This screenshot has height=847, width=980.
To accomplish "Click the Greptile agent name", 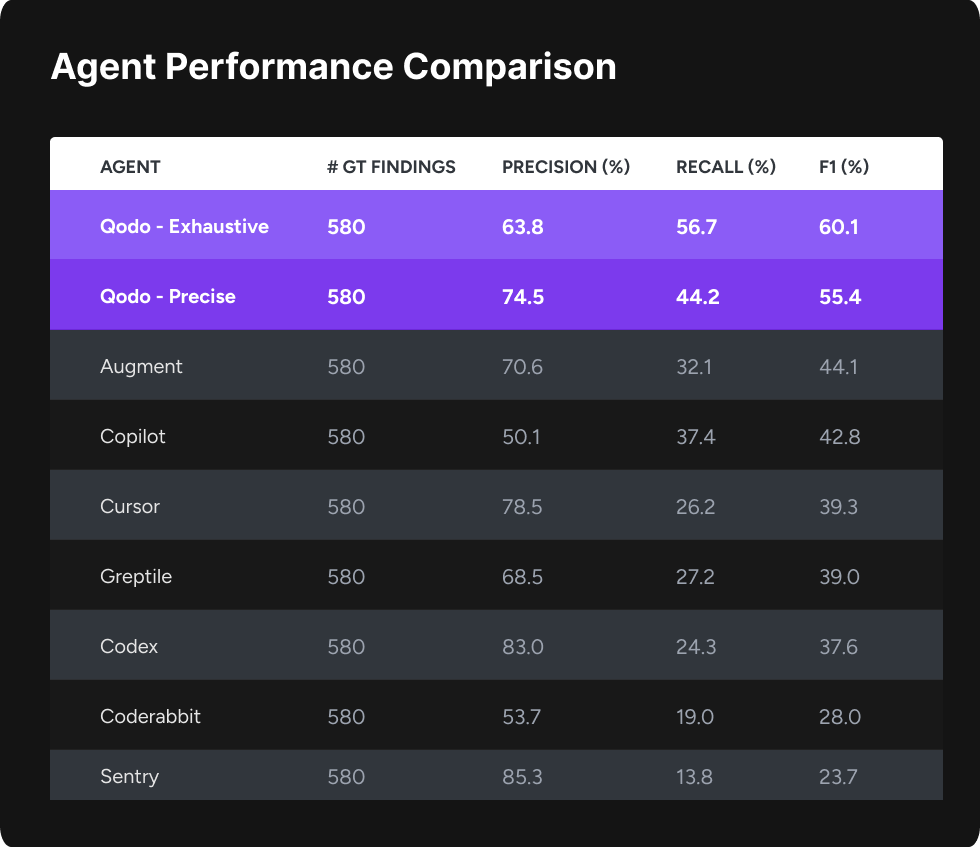I will (136, 577).
